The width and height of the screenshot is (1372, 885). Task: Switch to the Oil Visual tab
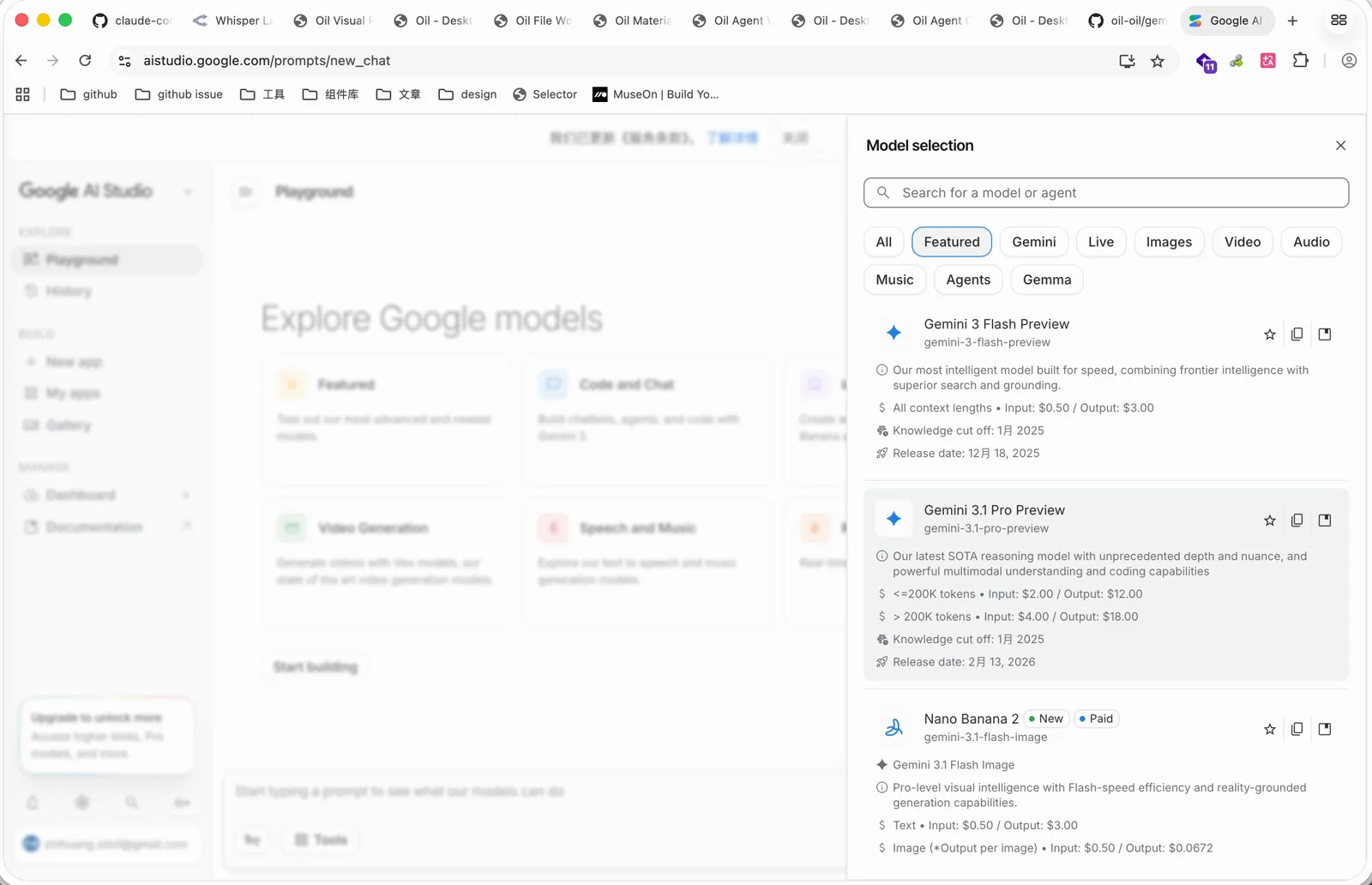(x=334, y=21)
